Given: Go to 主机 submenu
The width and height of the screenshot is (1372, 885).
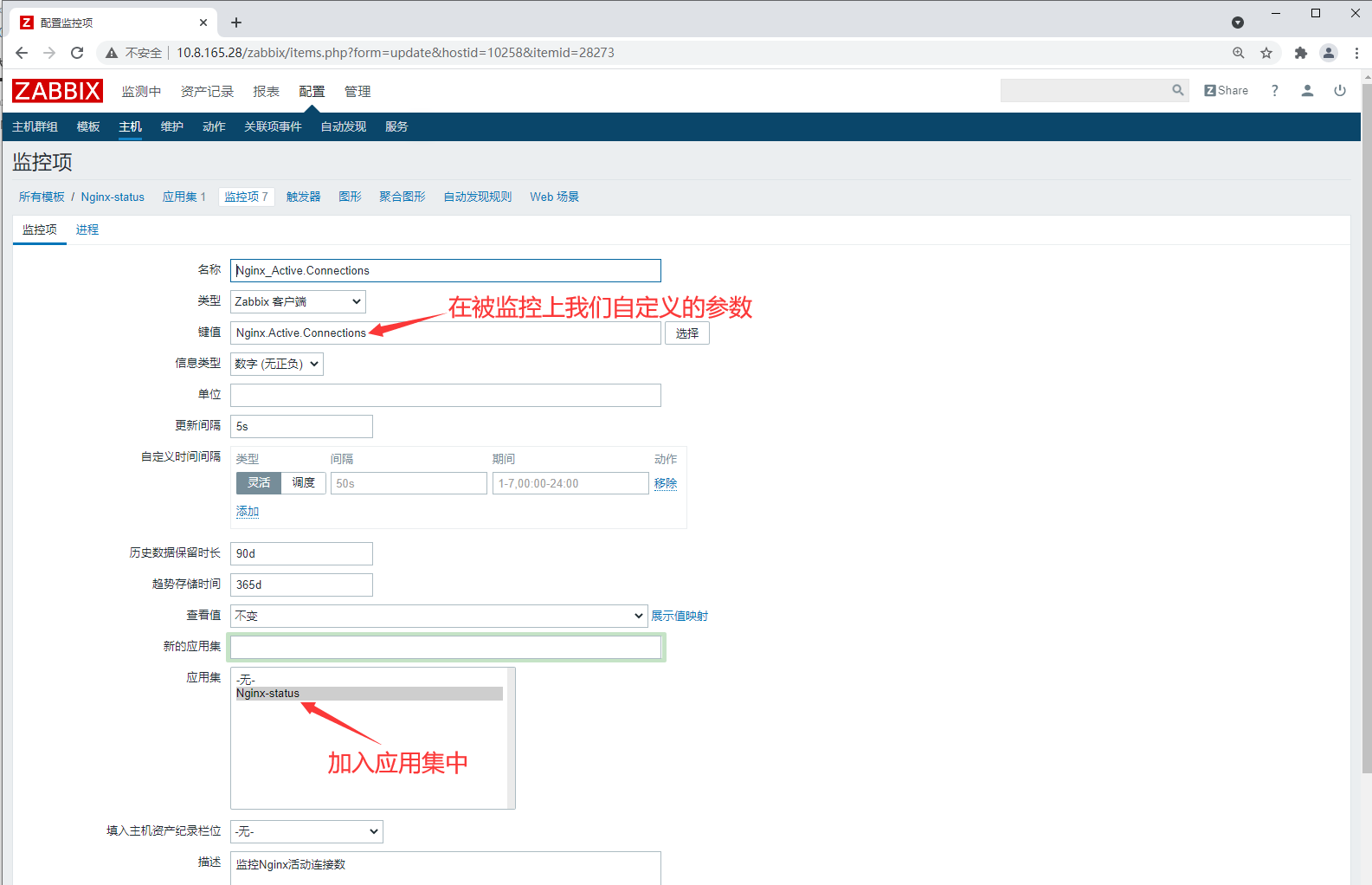Looking at the screenshot, I should coord(130,126).
